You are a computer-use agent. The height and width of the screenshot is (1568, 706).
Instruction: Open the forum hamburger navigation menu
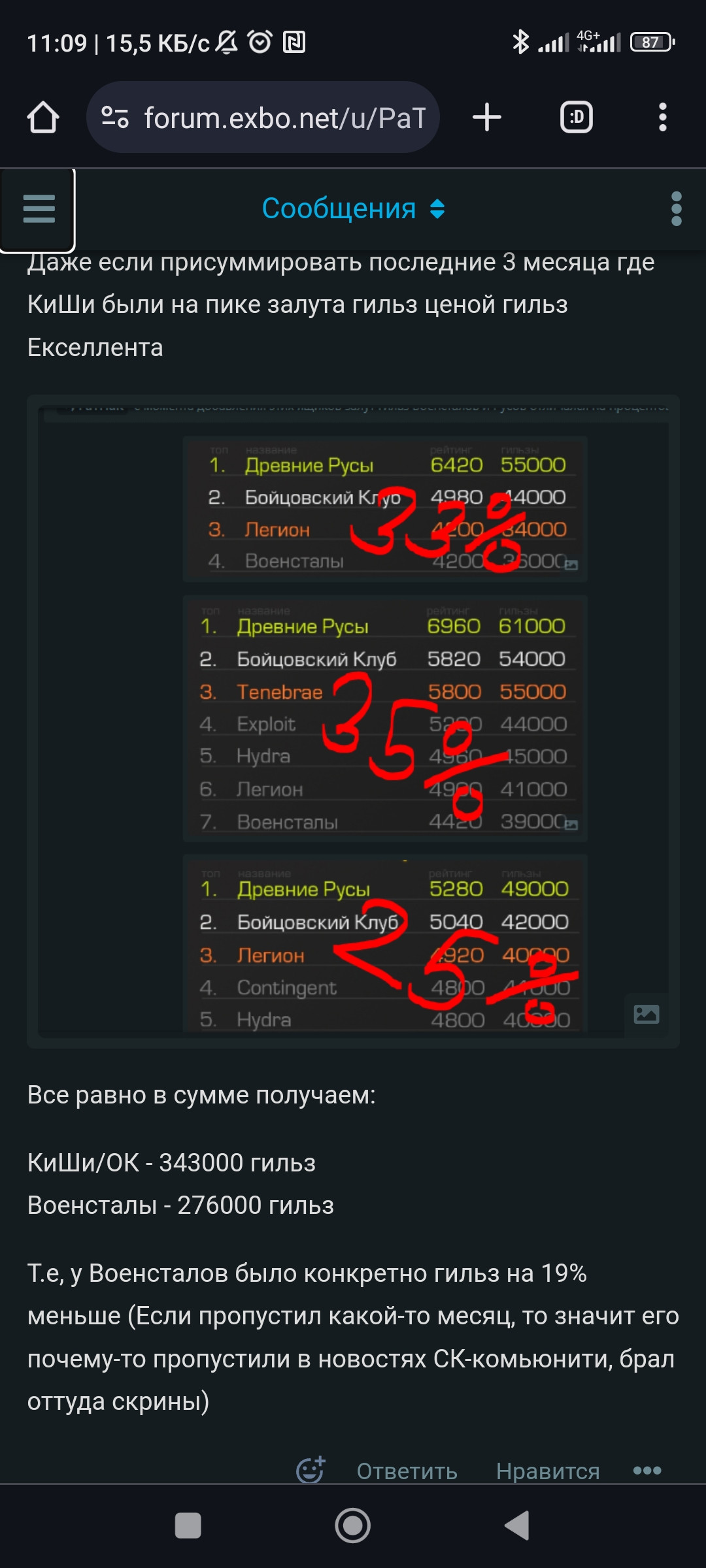pyautogui.click(x=38, y=210)
